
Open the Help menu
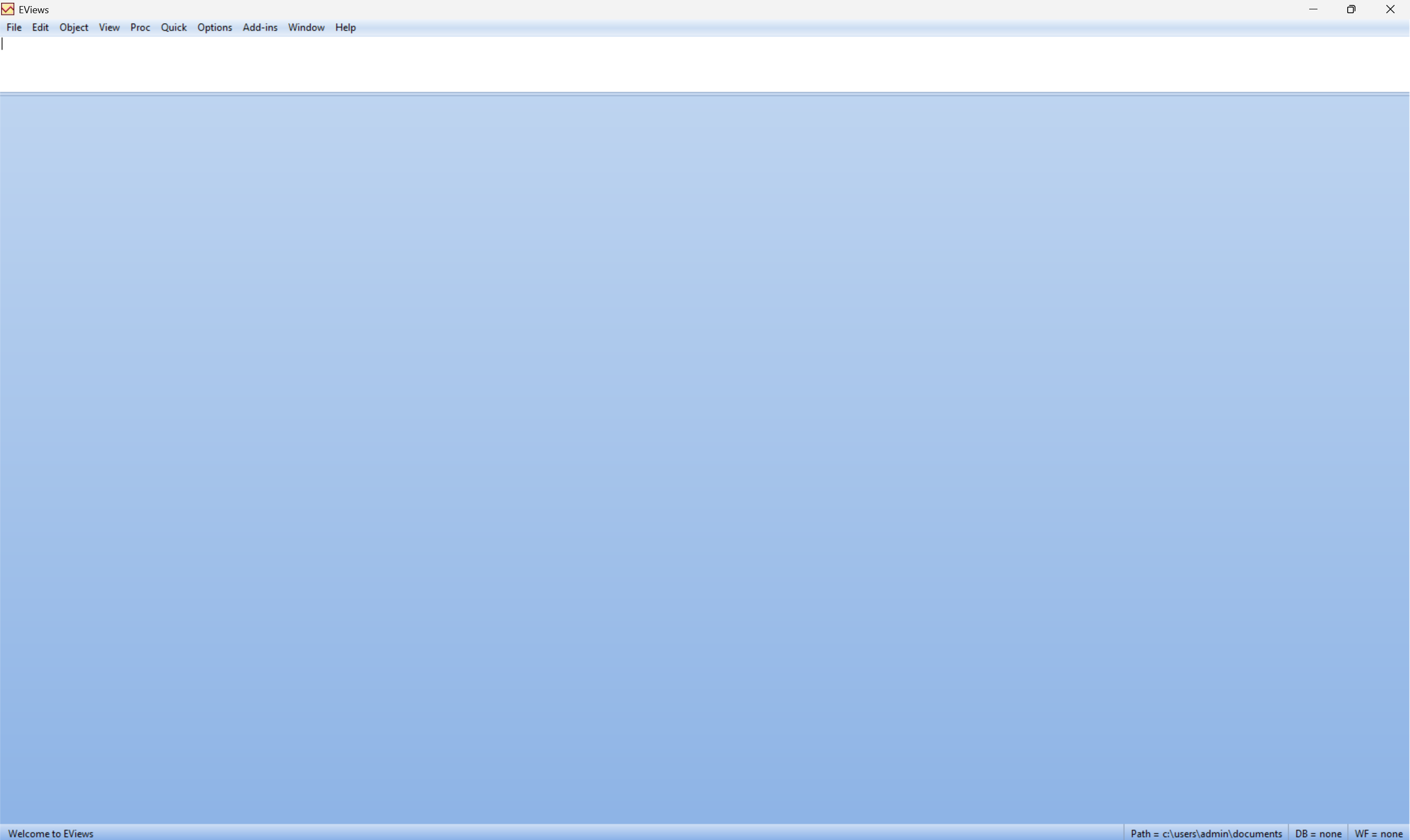pos(345,27)
